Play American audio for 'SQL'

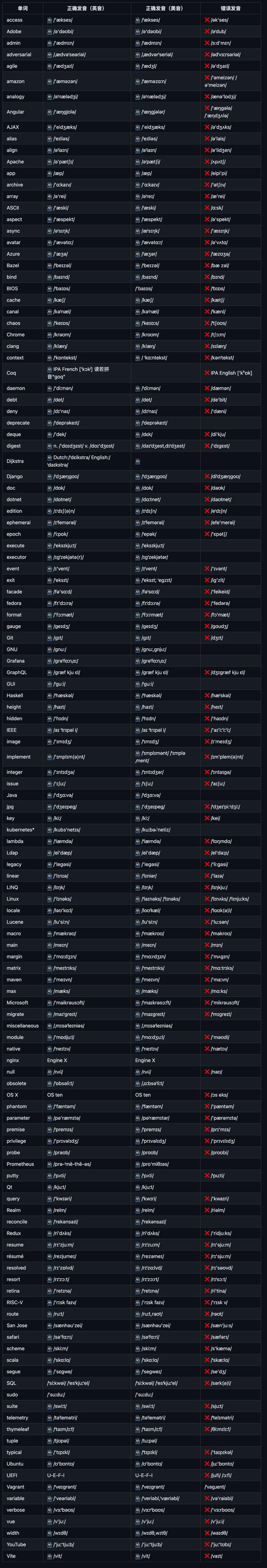point(137,1383)
